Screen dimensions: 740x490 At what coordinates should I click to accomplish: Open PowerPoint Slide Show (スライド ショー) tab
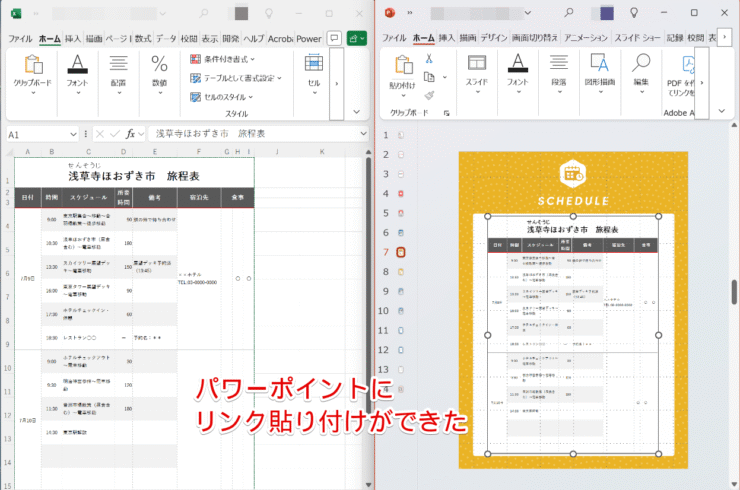tap(637, 38)
